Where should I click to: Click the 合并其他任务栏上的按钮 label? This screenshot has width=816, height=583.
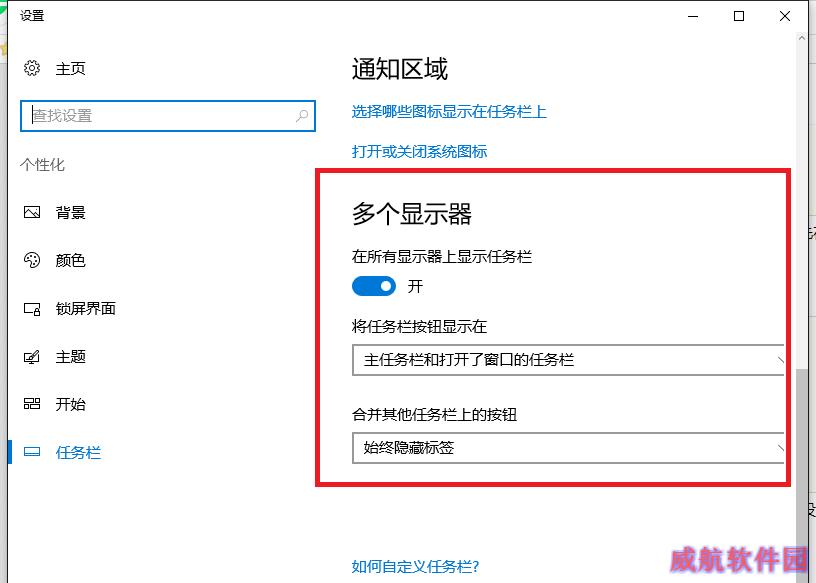(435, 415)
